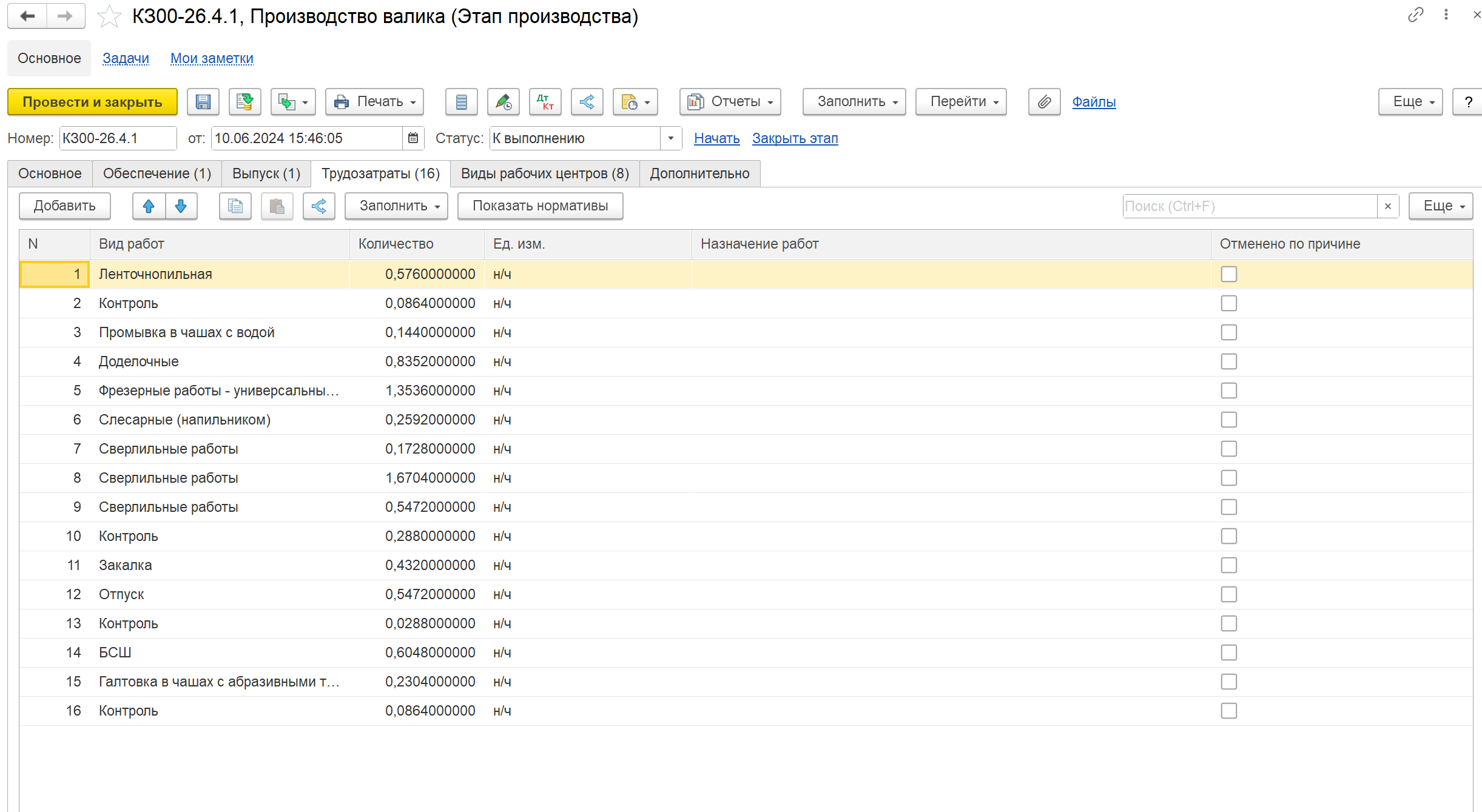Screen dimensions: 1482x812
Task: Tick cancel checkbox for БСШ row
Action: [x=1228, y=653]
